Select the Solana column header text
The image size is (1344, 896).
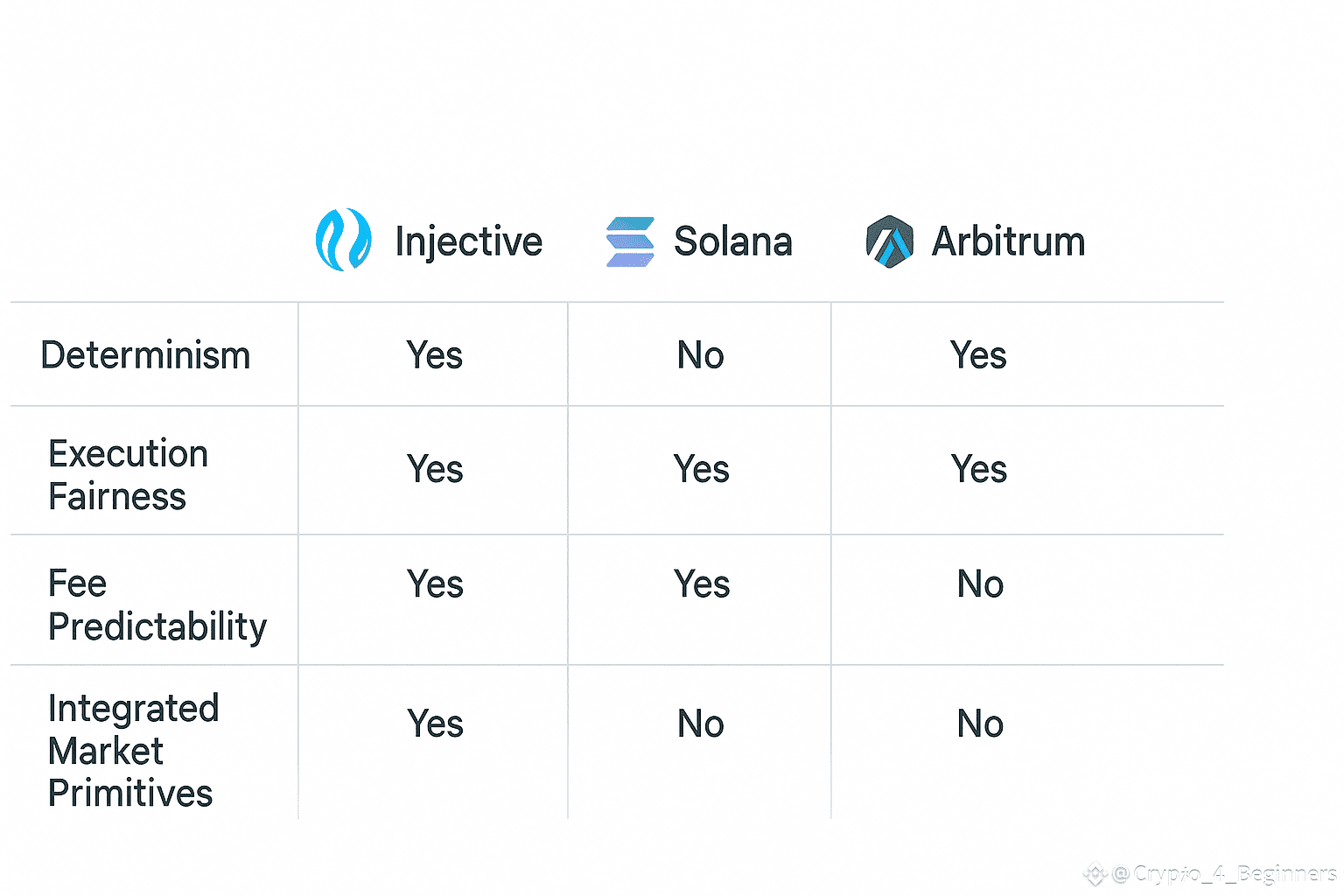pos(732,241)
